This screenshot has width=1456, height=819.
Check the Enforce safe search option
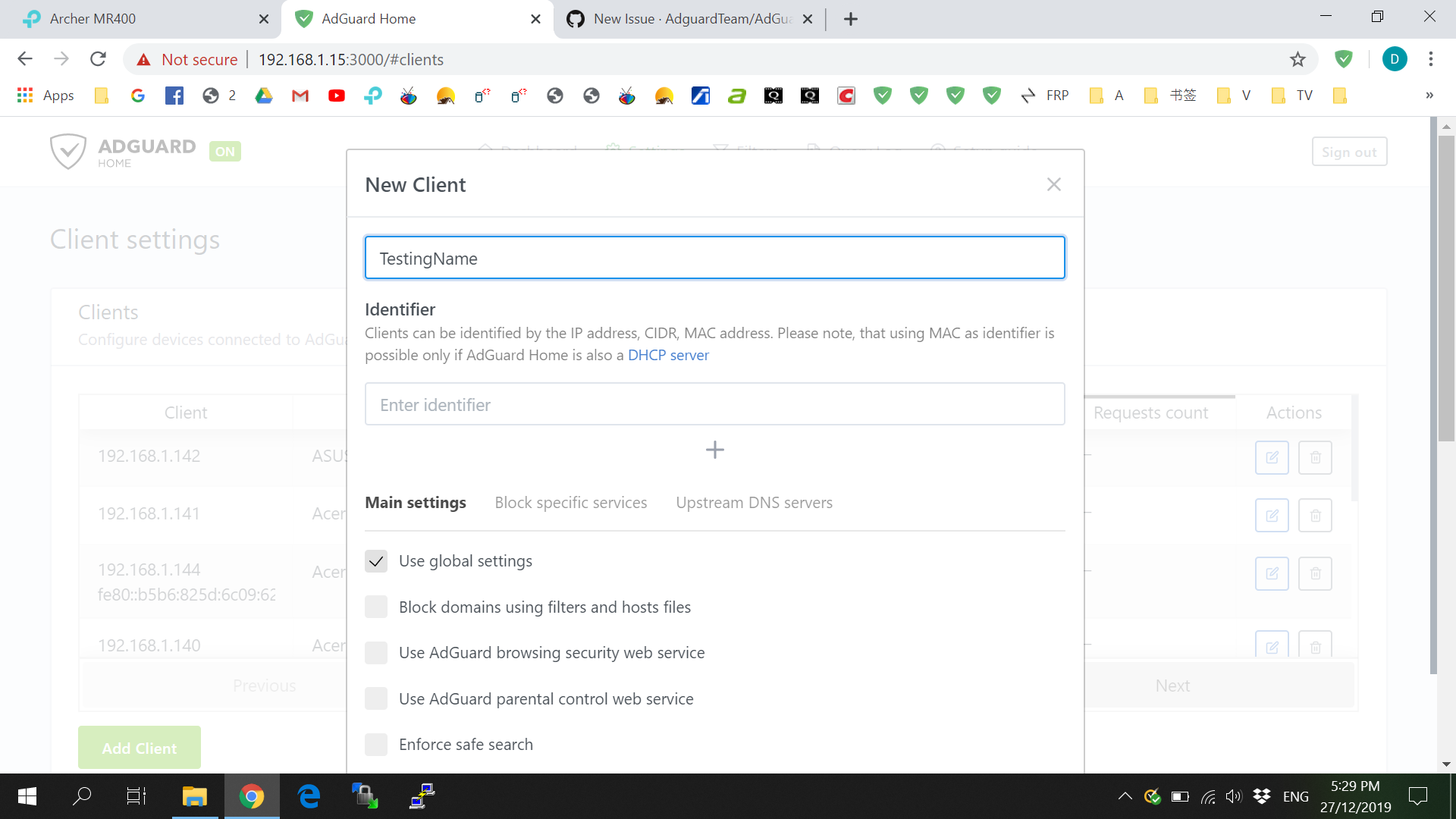375,744
